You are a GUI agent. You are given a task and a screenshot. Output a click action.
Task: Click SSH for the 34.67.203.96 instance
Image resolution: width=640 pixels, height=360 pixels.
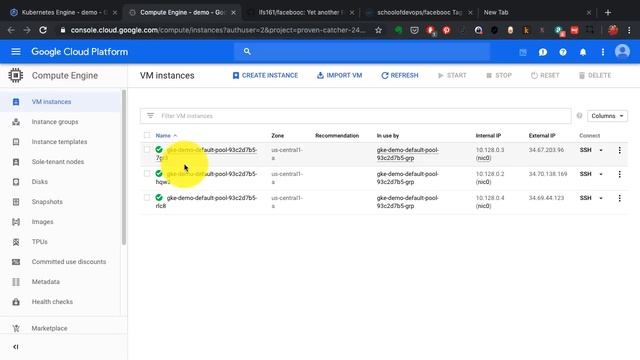(585, 150)
